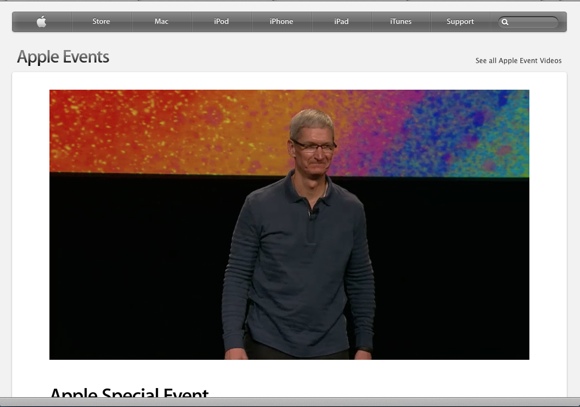This screenshot has width=580, height=407.
Task: Go to the Mac page
Action: 161,21
